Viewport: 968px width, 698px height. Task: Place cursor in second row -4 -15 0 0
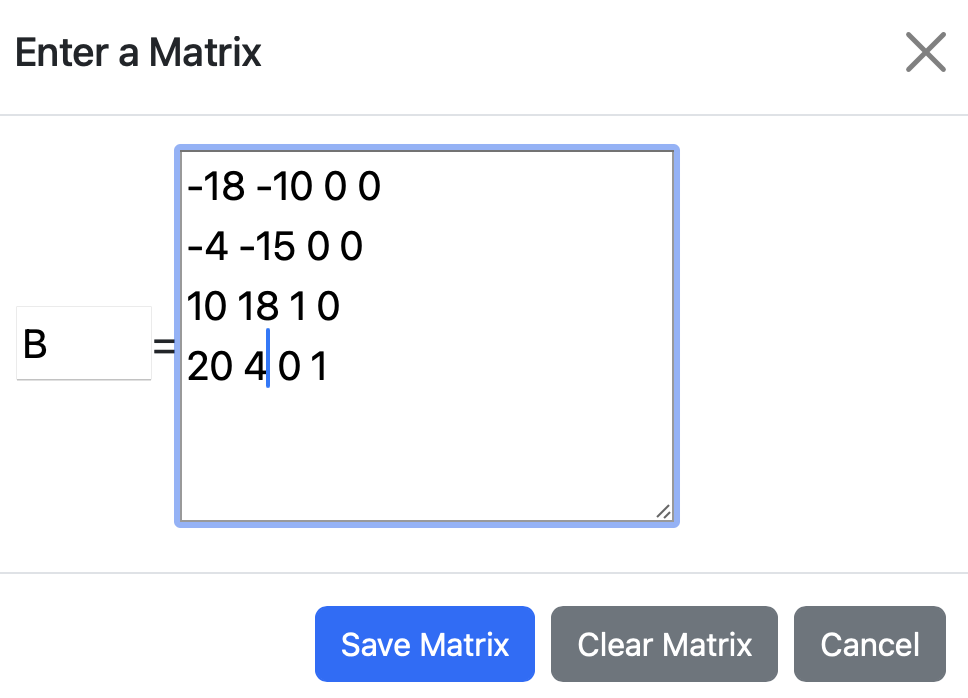click(274, 247)
